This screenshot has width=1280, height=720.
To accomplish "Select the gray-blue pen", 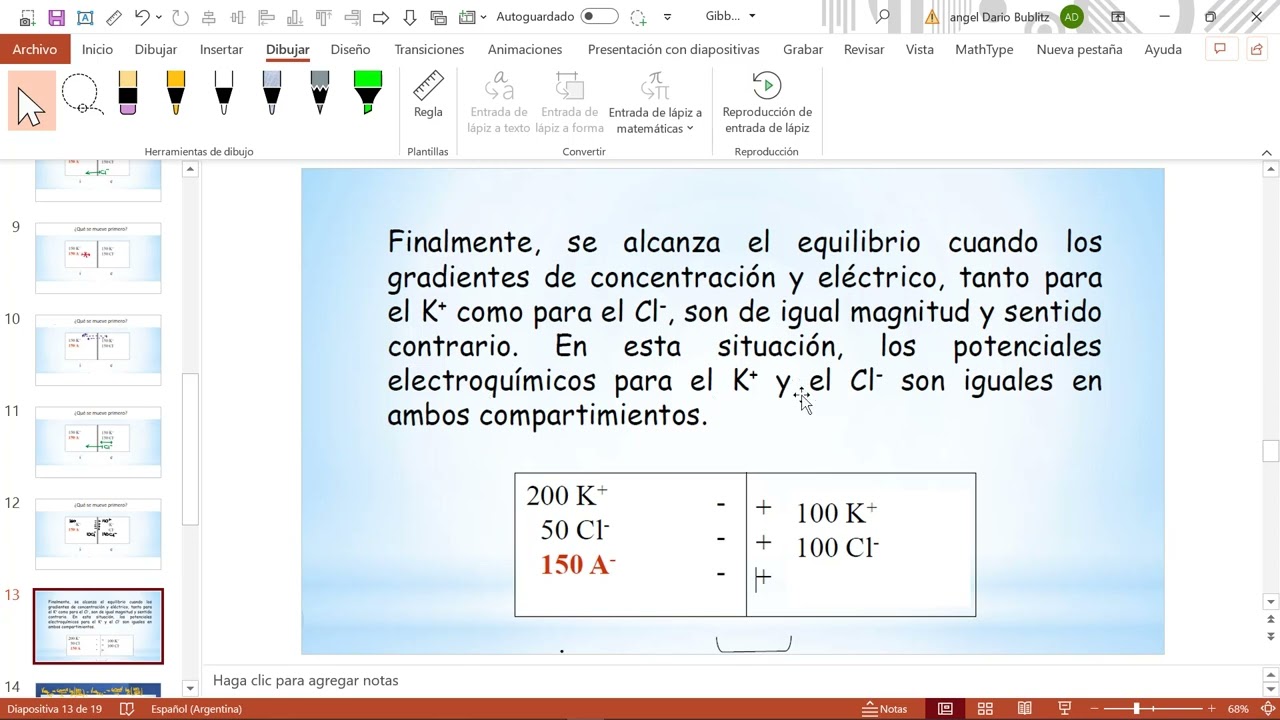I will (x=271, y=93).
